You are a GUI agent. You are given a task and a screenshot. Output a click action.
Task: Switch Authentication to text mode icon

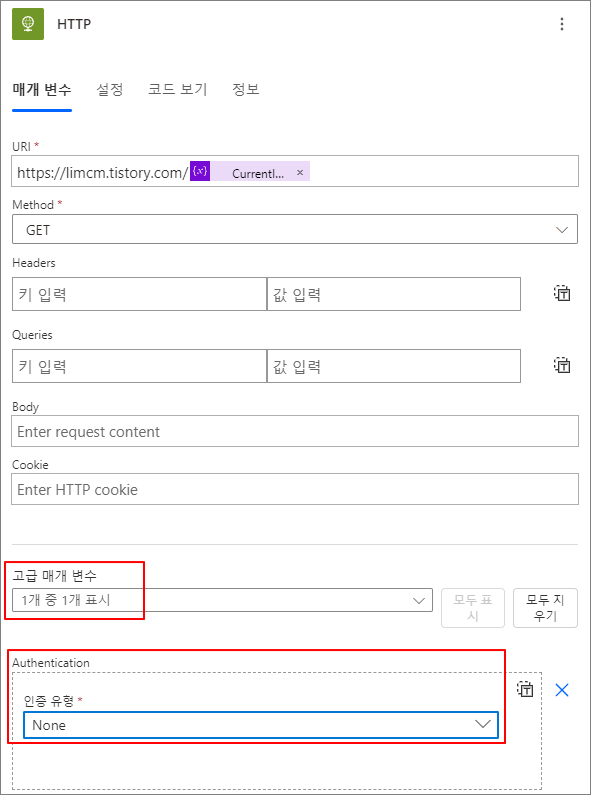click(526, 689)
